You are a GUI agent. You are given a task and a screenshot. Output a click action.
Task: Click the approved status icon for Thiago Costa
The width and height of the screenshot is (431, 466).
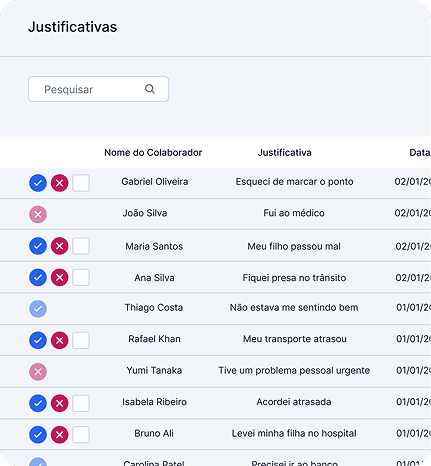(38, 309)
